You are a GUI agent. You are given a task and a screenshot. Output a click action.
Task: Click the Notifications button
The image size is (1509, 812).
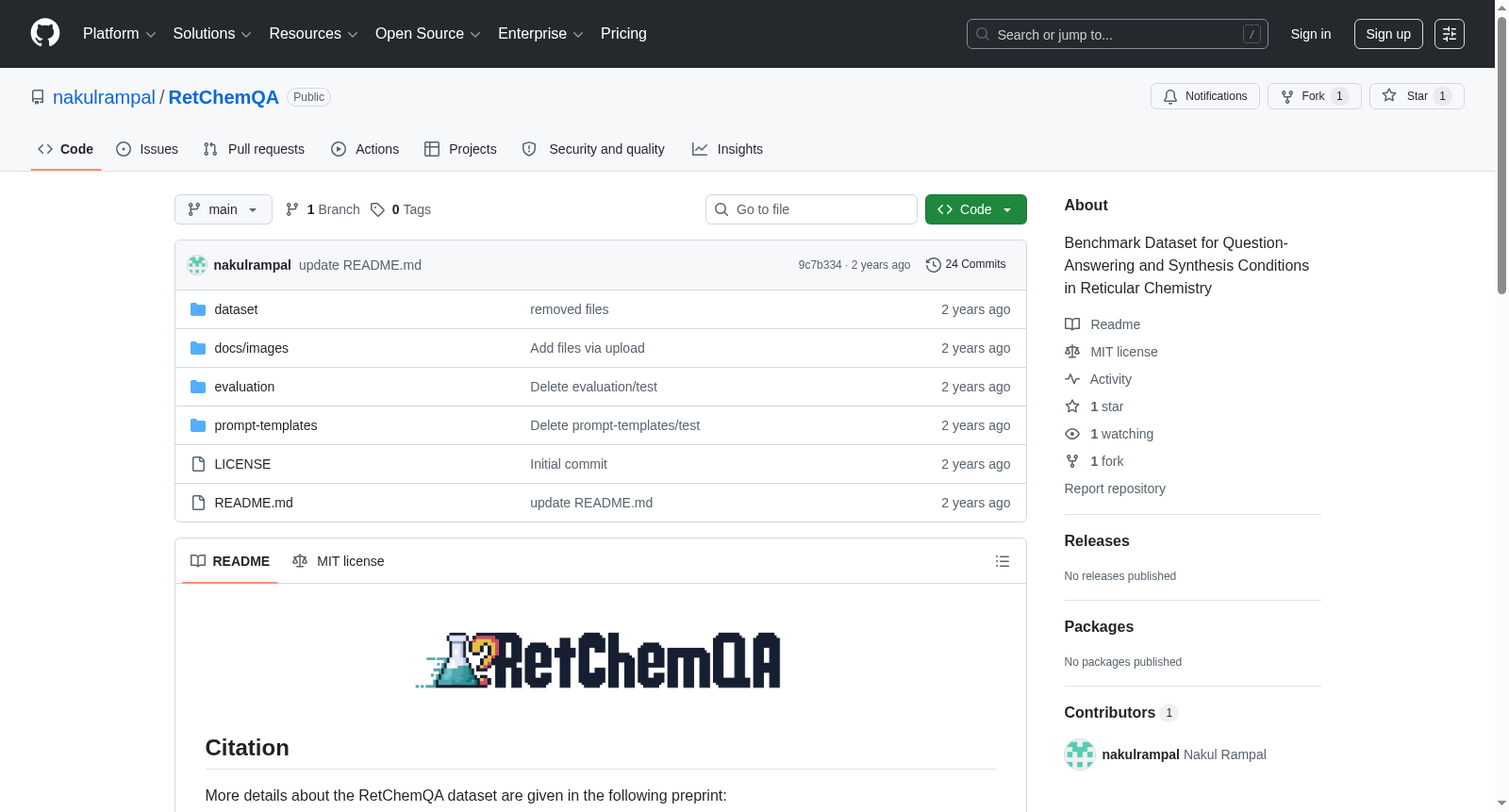[x=1205, y=96]
